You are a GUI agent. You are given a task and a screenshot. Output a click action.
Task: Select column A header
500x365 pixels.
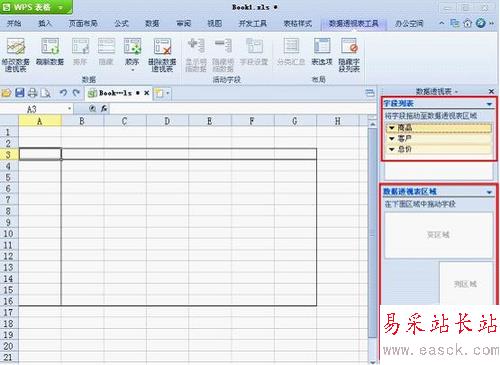tap(40, 121)
